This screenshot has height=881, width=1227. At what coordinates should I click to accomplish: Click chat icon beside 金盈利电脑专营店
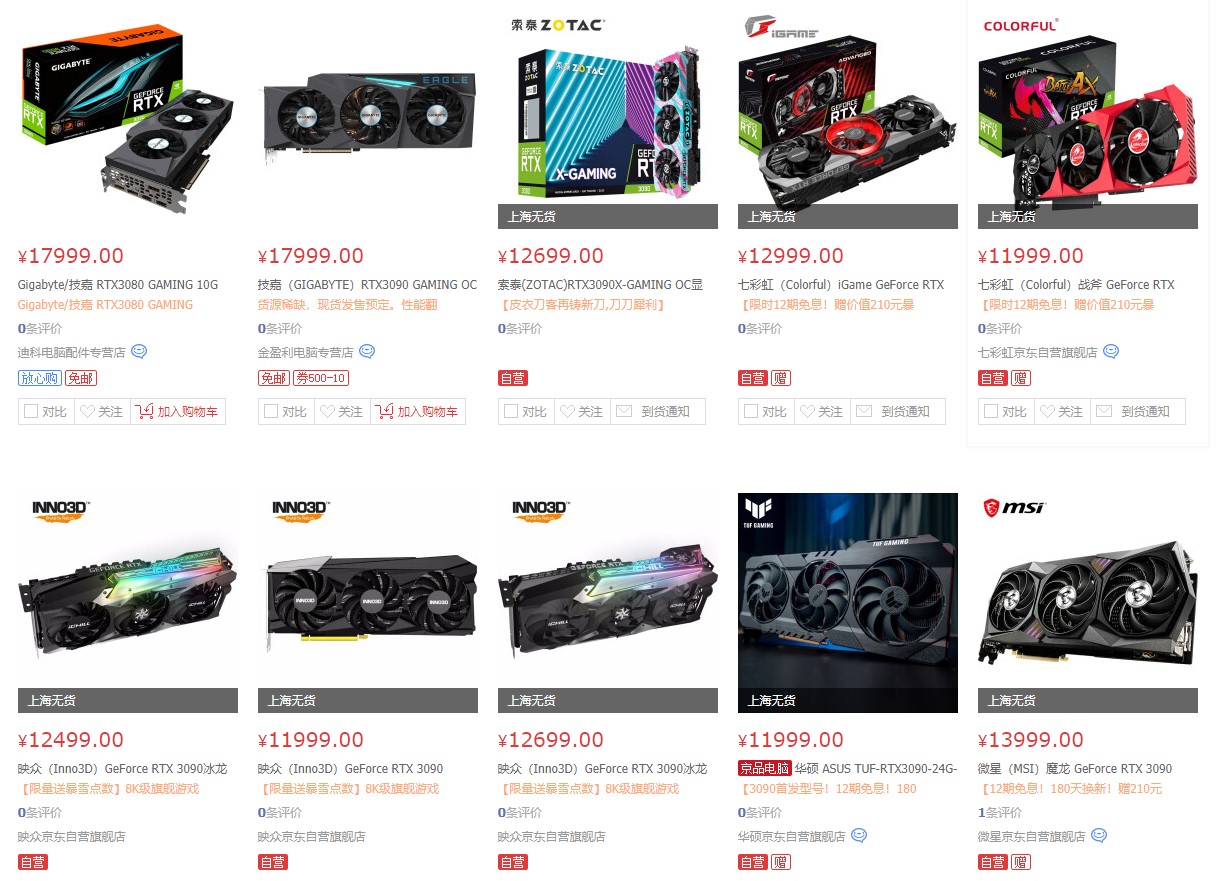click(x=367, y=352)
